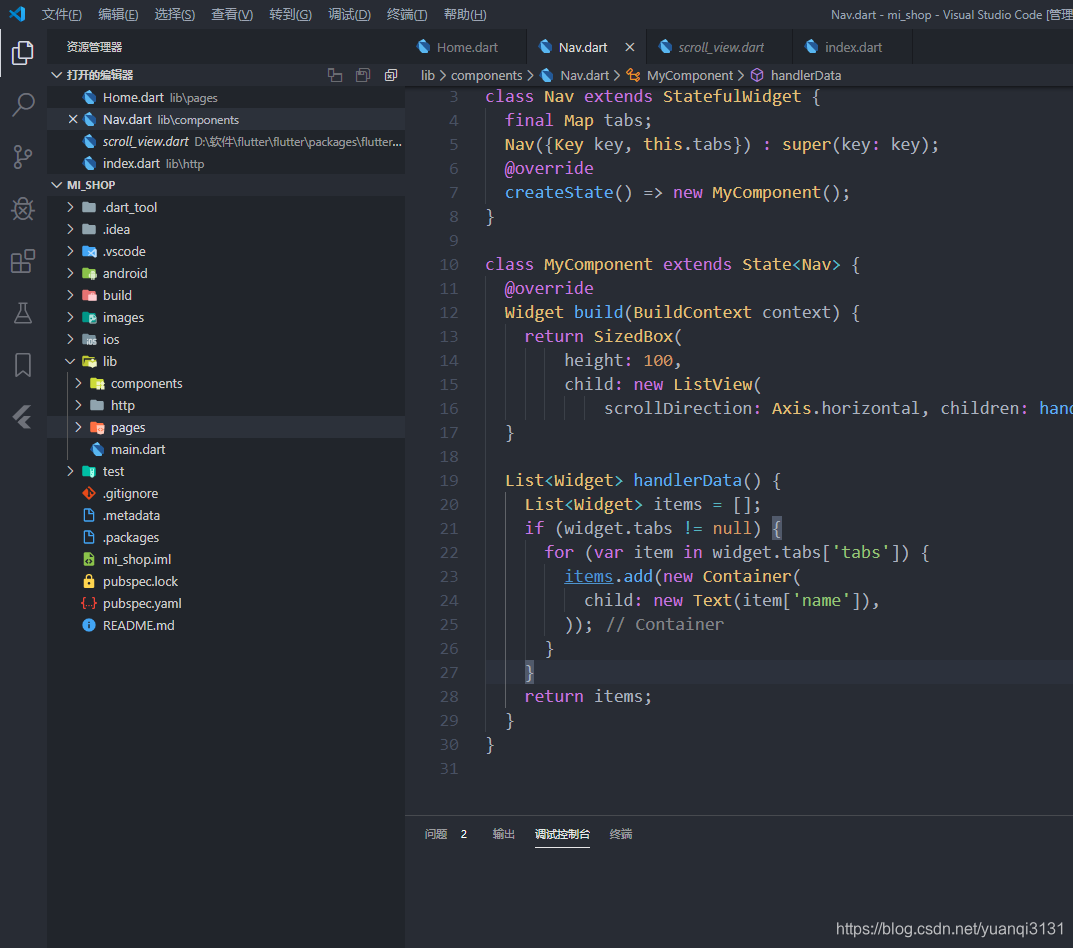The image size is (1073, 948).
Task: Switch to the Home.dart editor tab
Action: click(x=467, y=47)
